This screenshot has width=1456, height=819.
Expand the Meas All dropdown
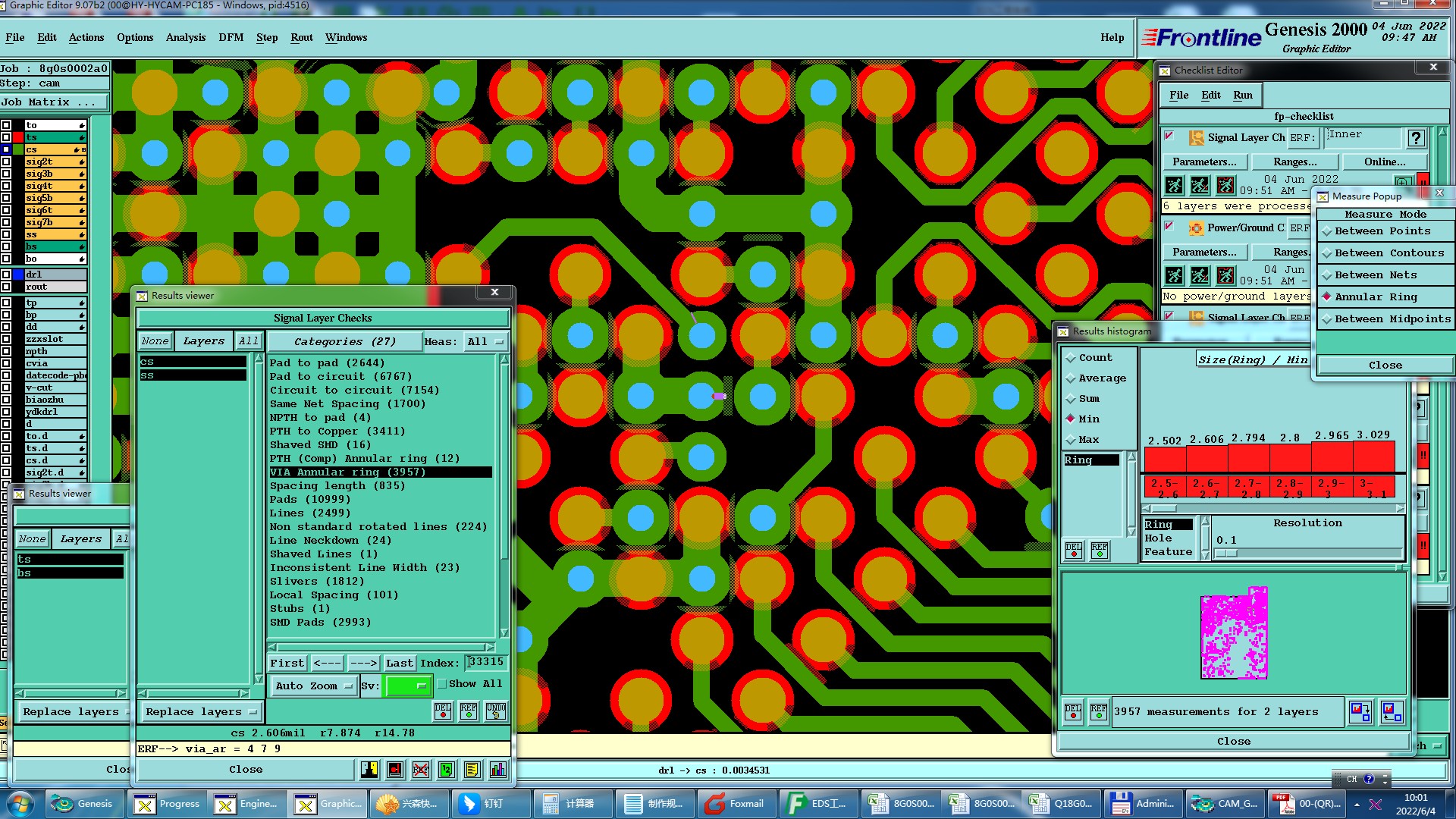[x=485, y=342]
